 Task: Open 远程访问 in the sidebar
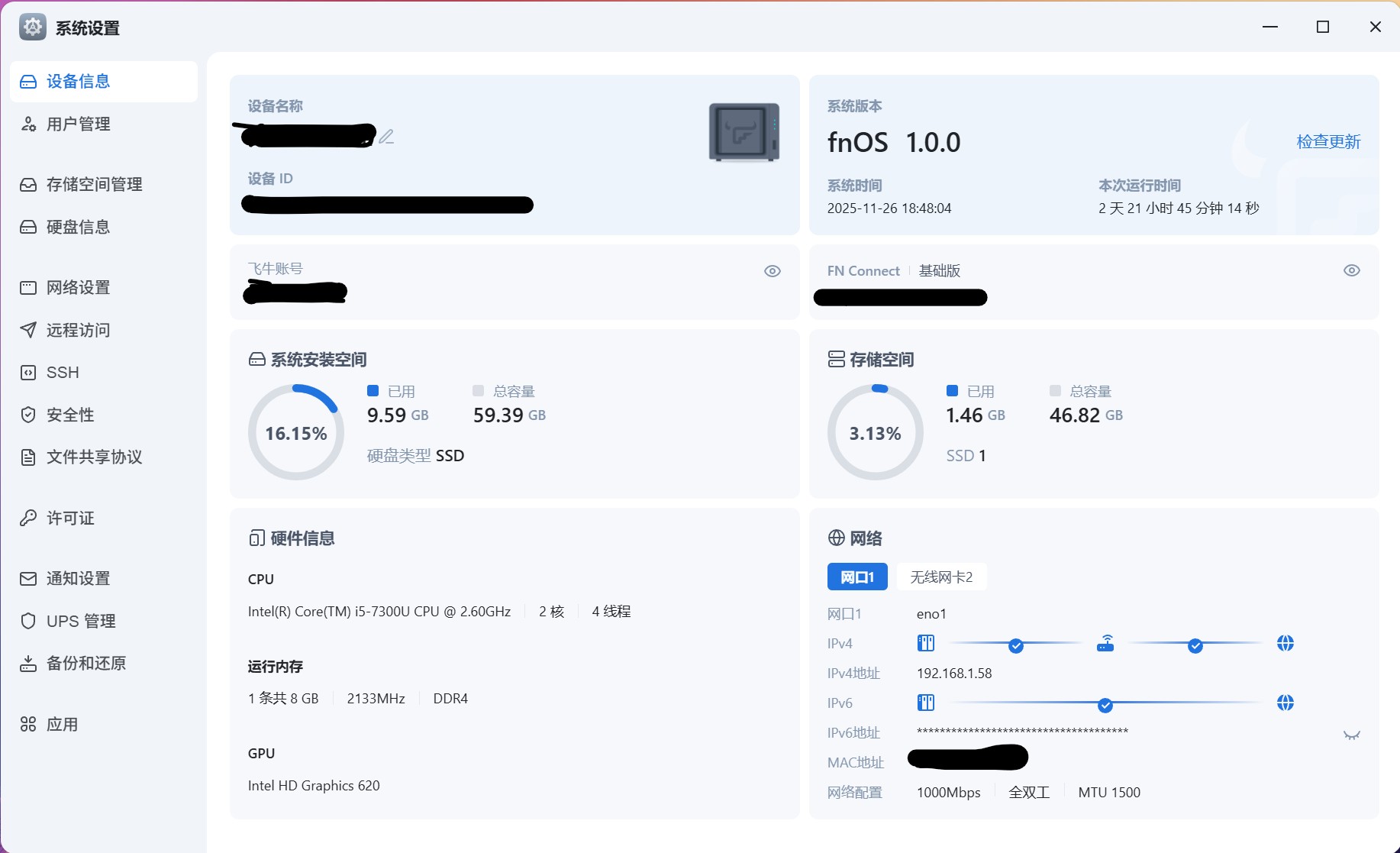104,331
